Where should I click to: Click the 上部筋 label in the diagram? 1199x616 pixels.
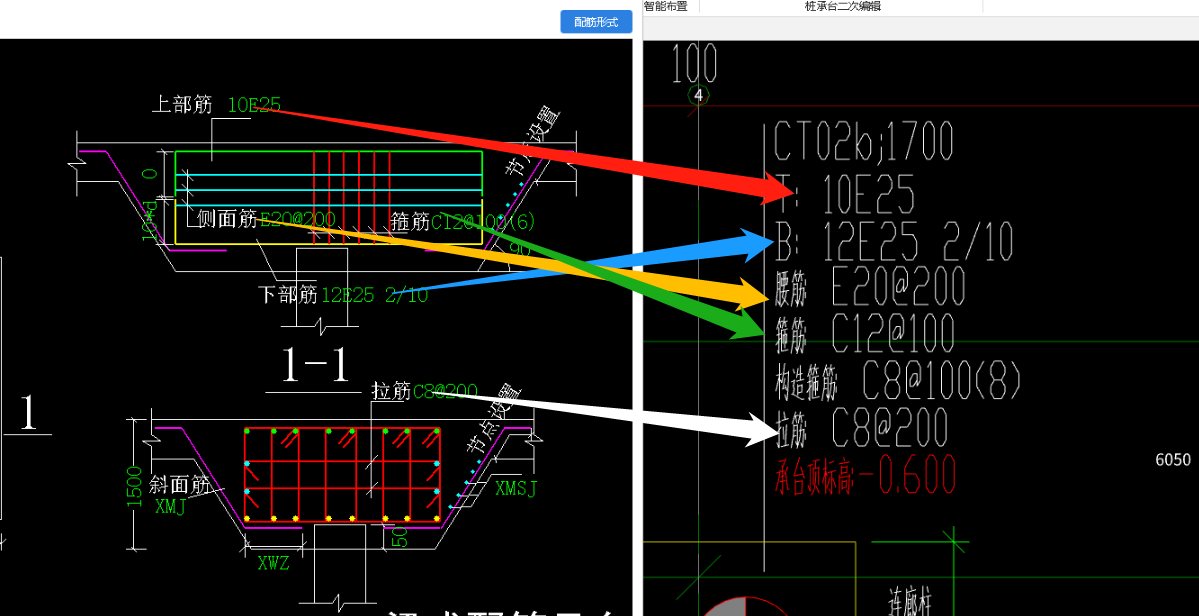click(x=181, y=105)
